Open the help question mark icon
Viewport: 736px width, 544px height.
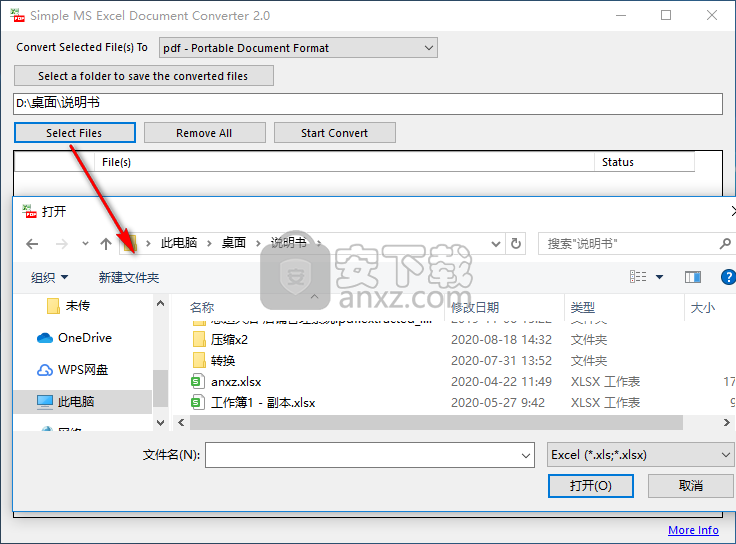pos(728,277)
